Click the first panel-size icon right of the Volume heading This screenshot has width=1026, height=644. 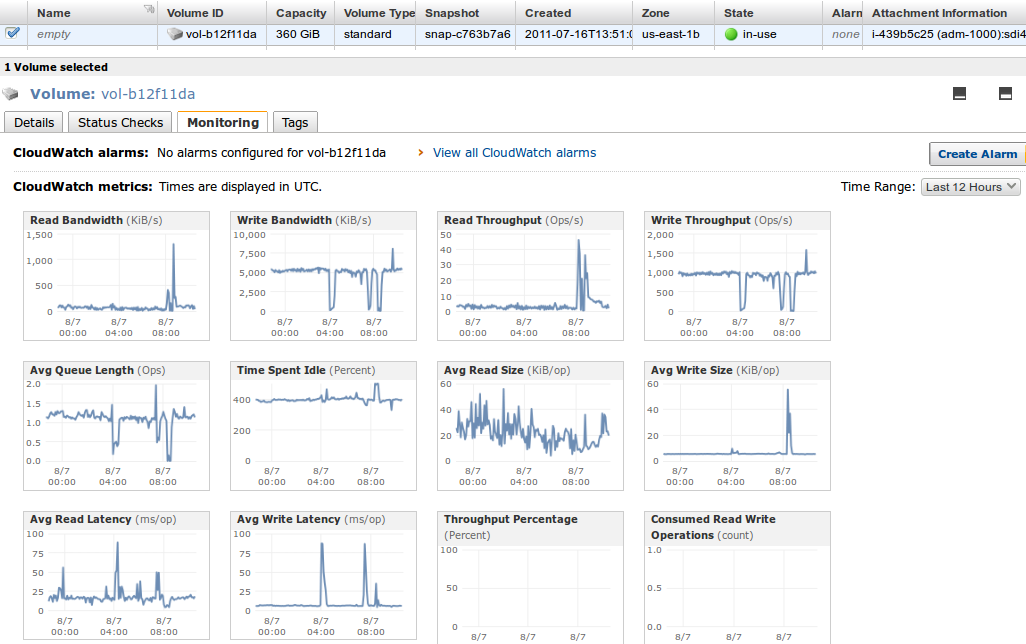tap(959, 94)
